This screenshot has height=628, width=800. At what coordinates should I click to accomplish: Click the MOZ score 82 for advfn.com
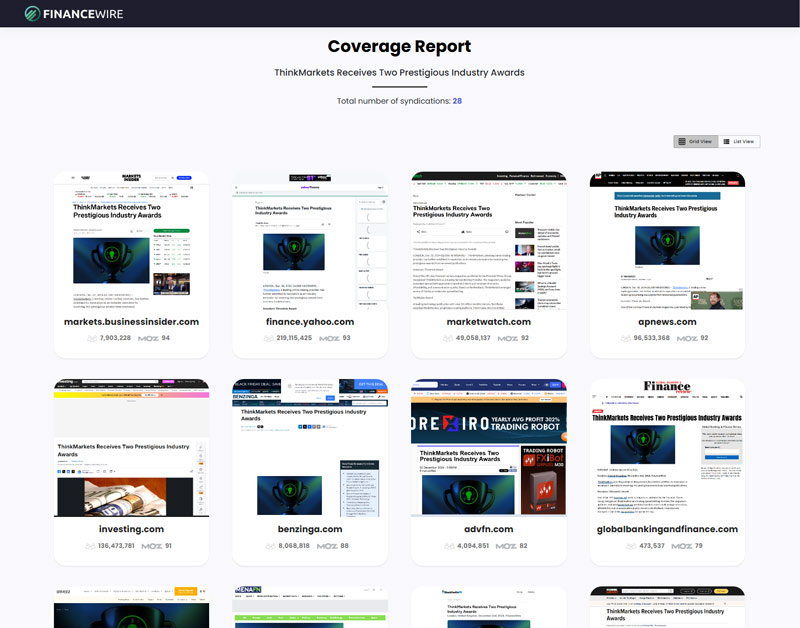click(x=523, y=546)
